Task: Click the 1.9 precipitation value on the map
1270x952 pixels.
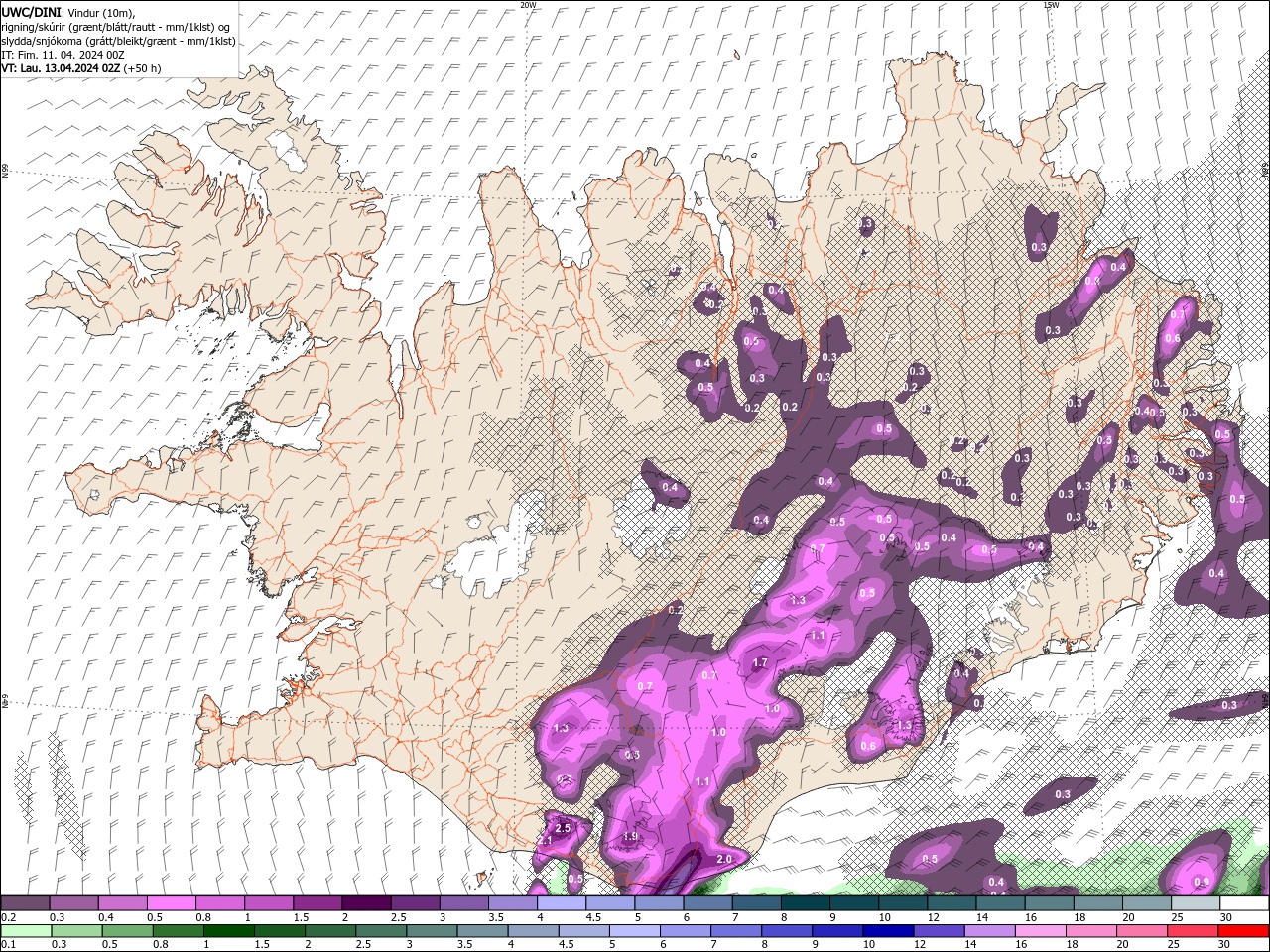Action: [x=630, y=837]
